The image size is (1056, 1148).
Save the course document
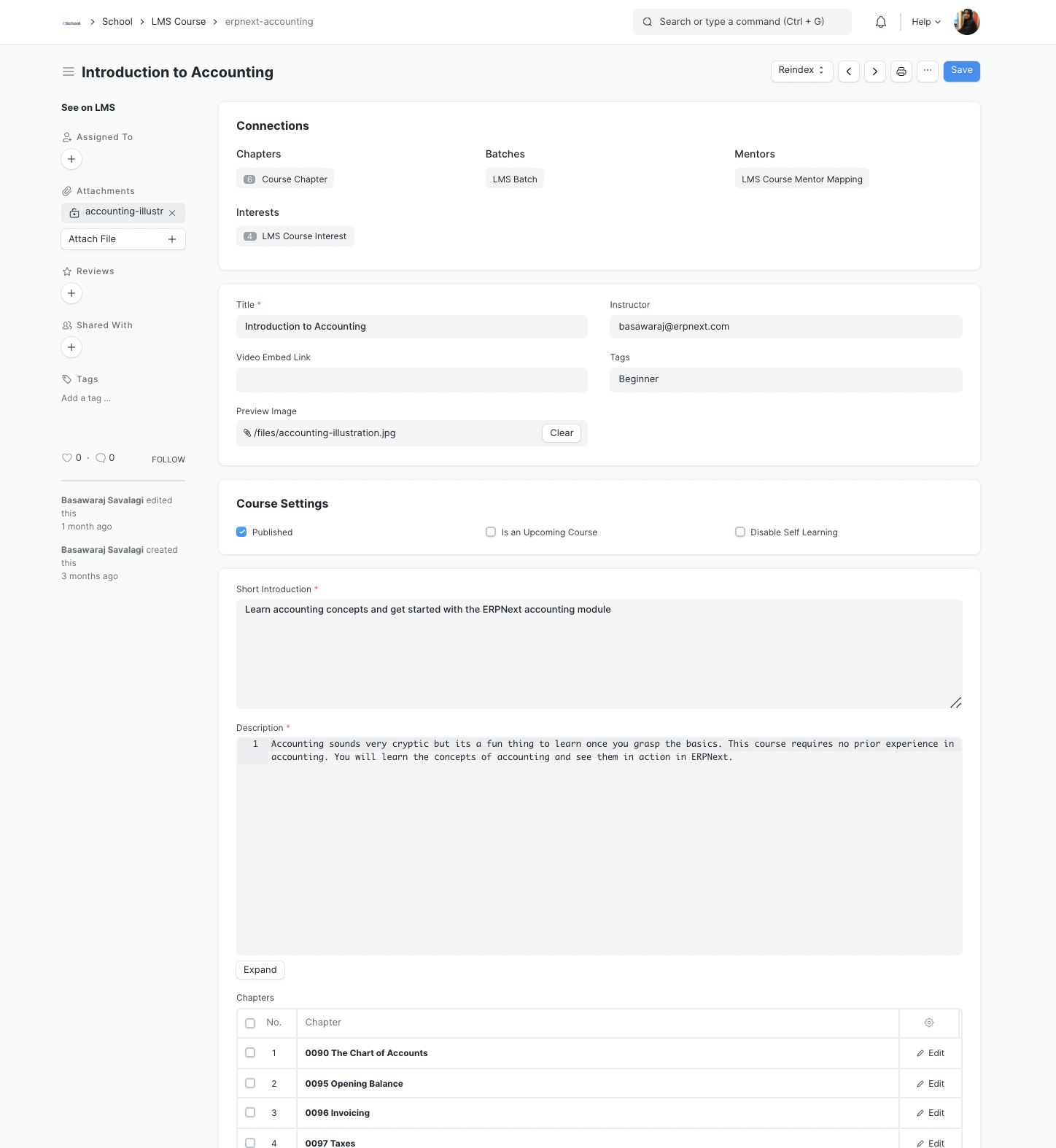[x=961, y=71]
